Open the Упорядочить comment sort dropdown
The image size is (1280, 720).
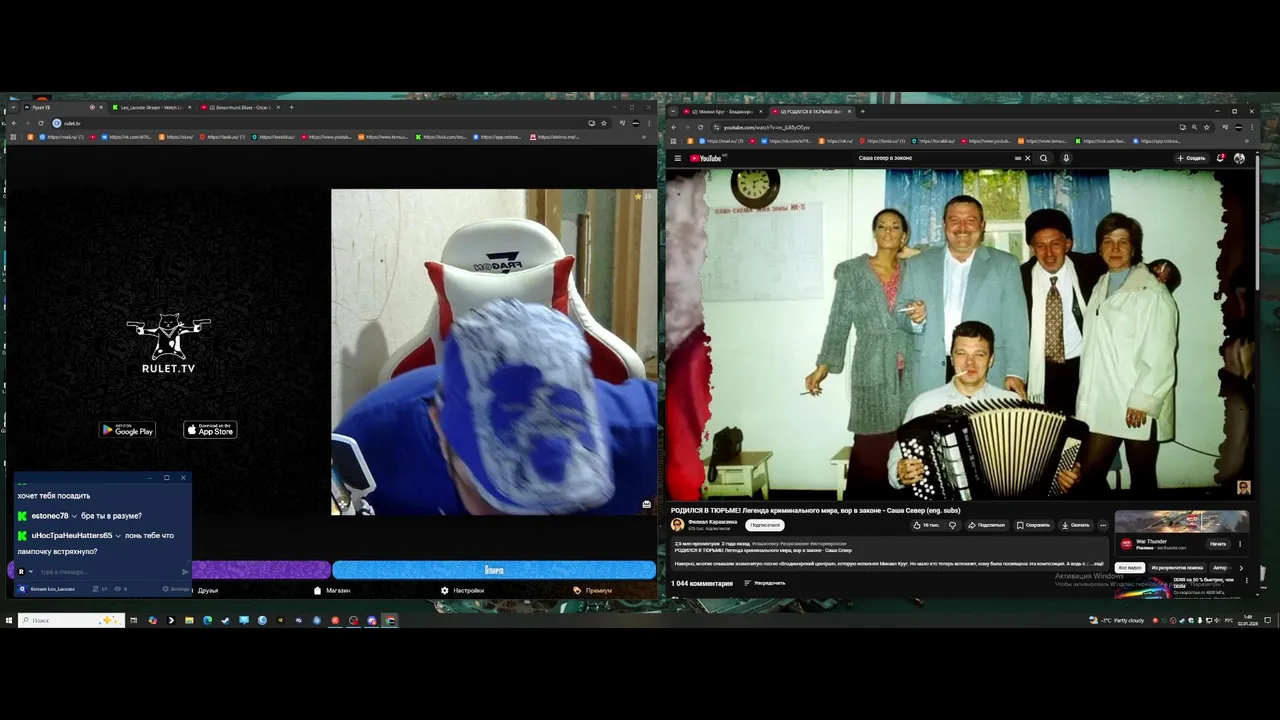tap(765, 583)
